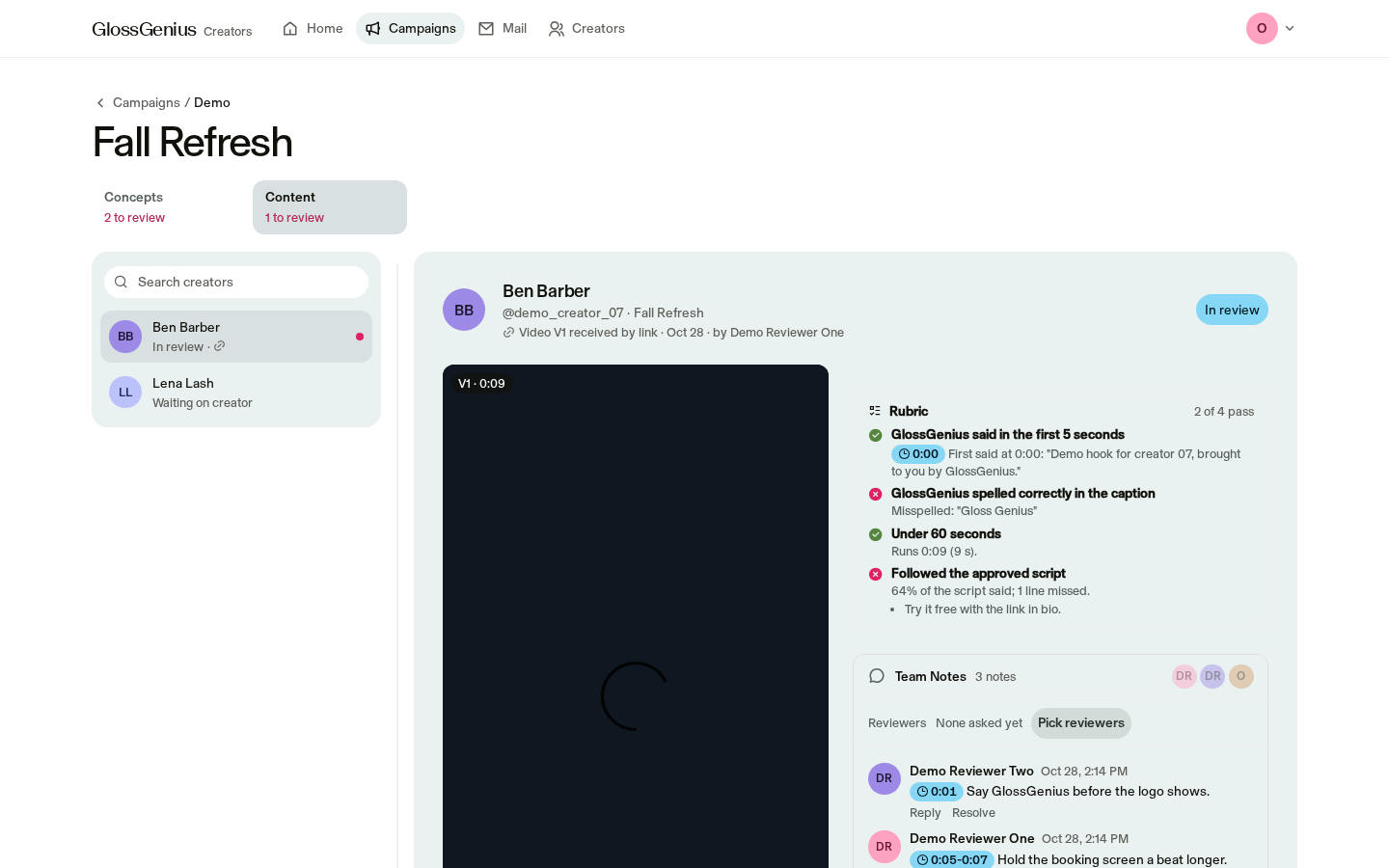Click the link icon beside Video V1 received
Viewport: 1389px width, 868px height.
(x=508, y=333)
